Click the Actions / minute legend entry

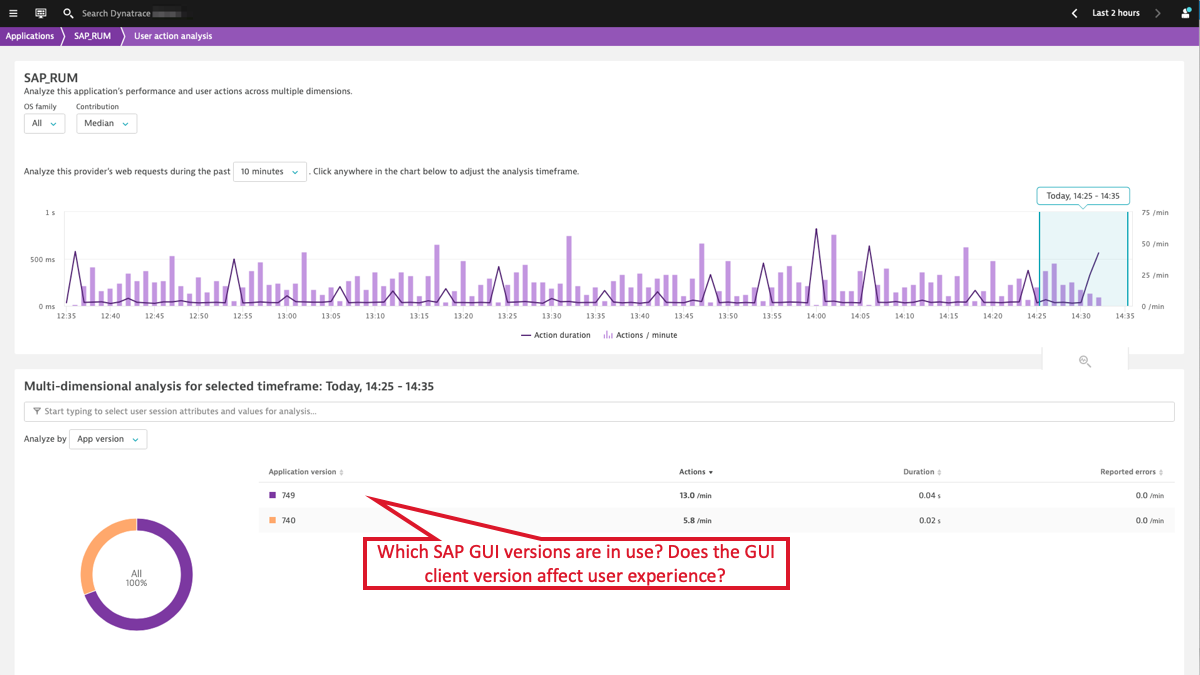click(x=640, y=335)
